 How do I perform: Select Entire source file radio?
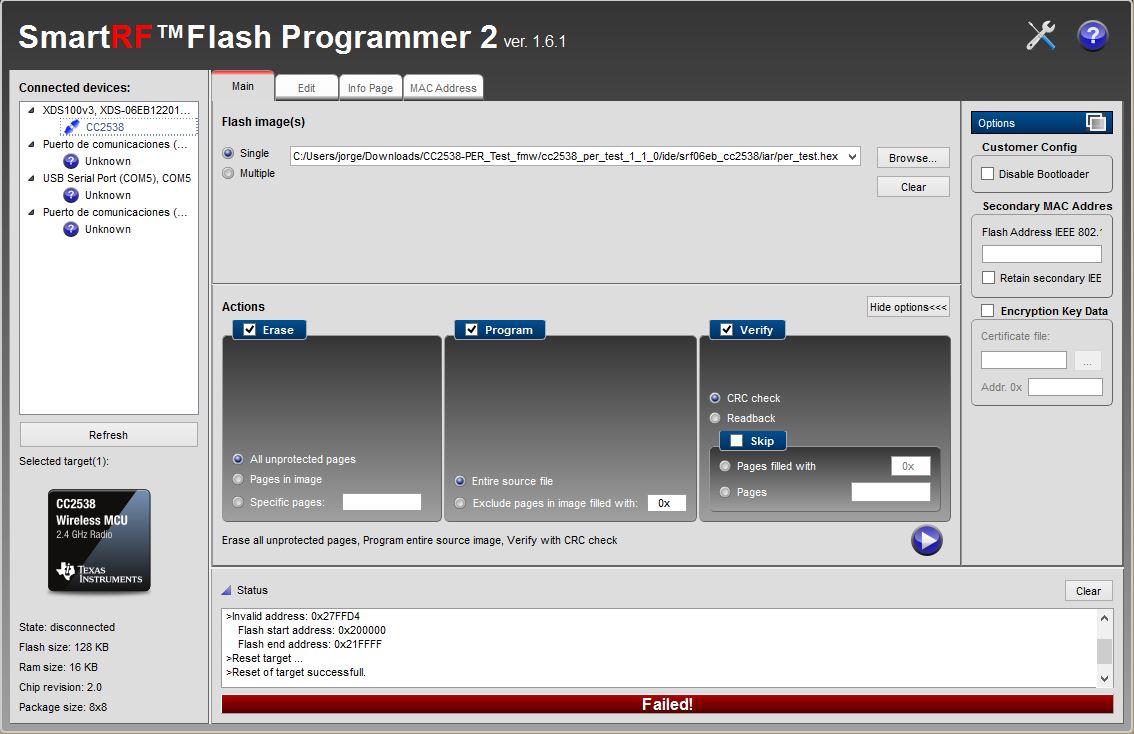pyautogui.click(x=460, y=481)
